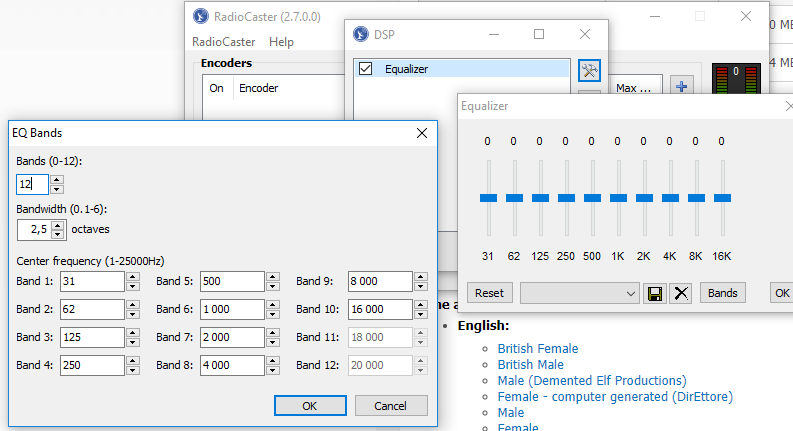Delete the equalizer preset with the X icon
Image resolution: width=793 pixels, height=431 pixels.
click(x=681, y=293)
